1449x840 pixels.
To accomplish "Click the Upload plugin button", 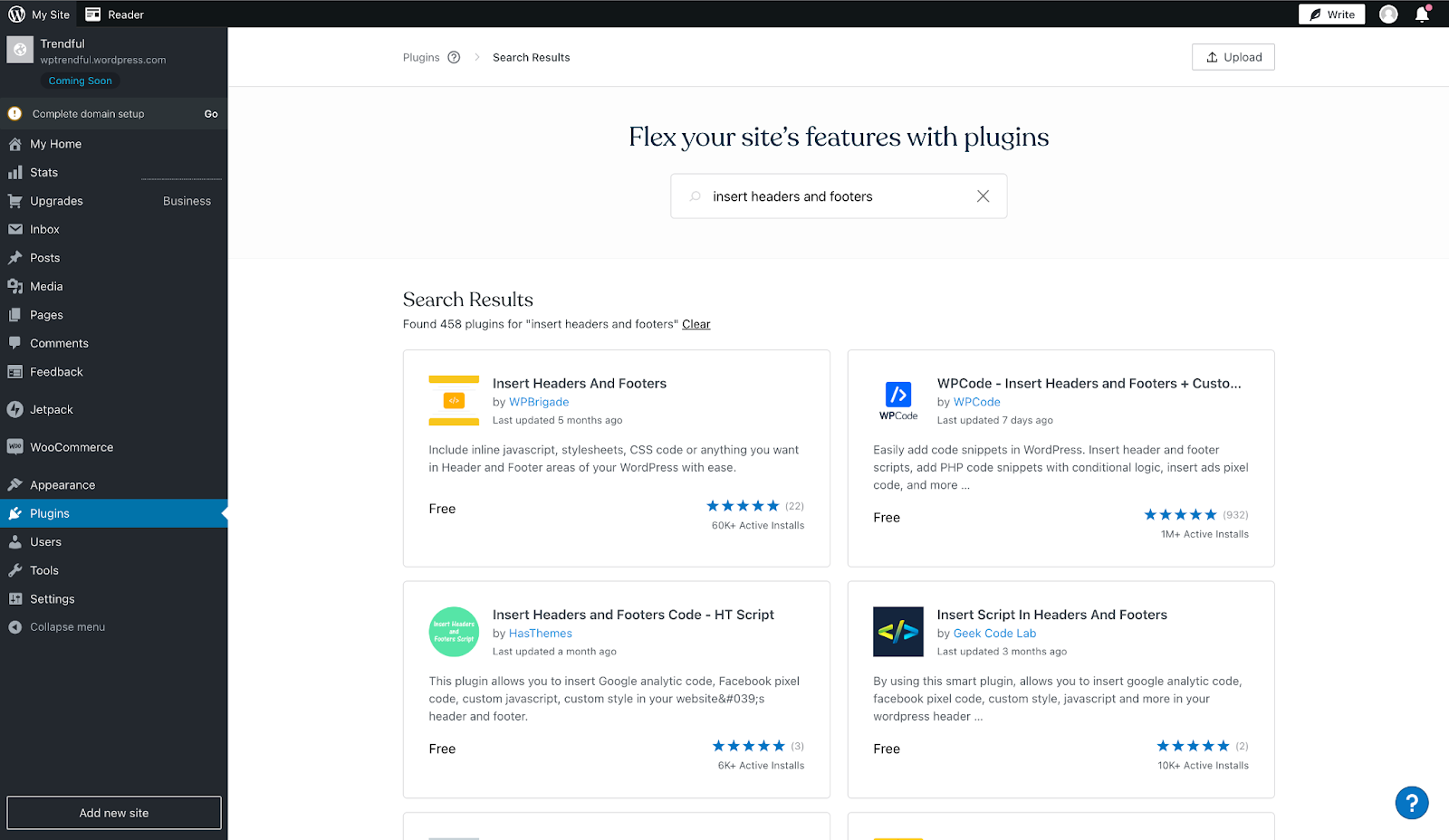I will coord(1233,57).
